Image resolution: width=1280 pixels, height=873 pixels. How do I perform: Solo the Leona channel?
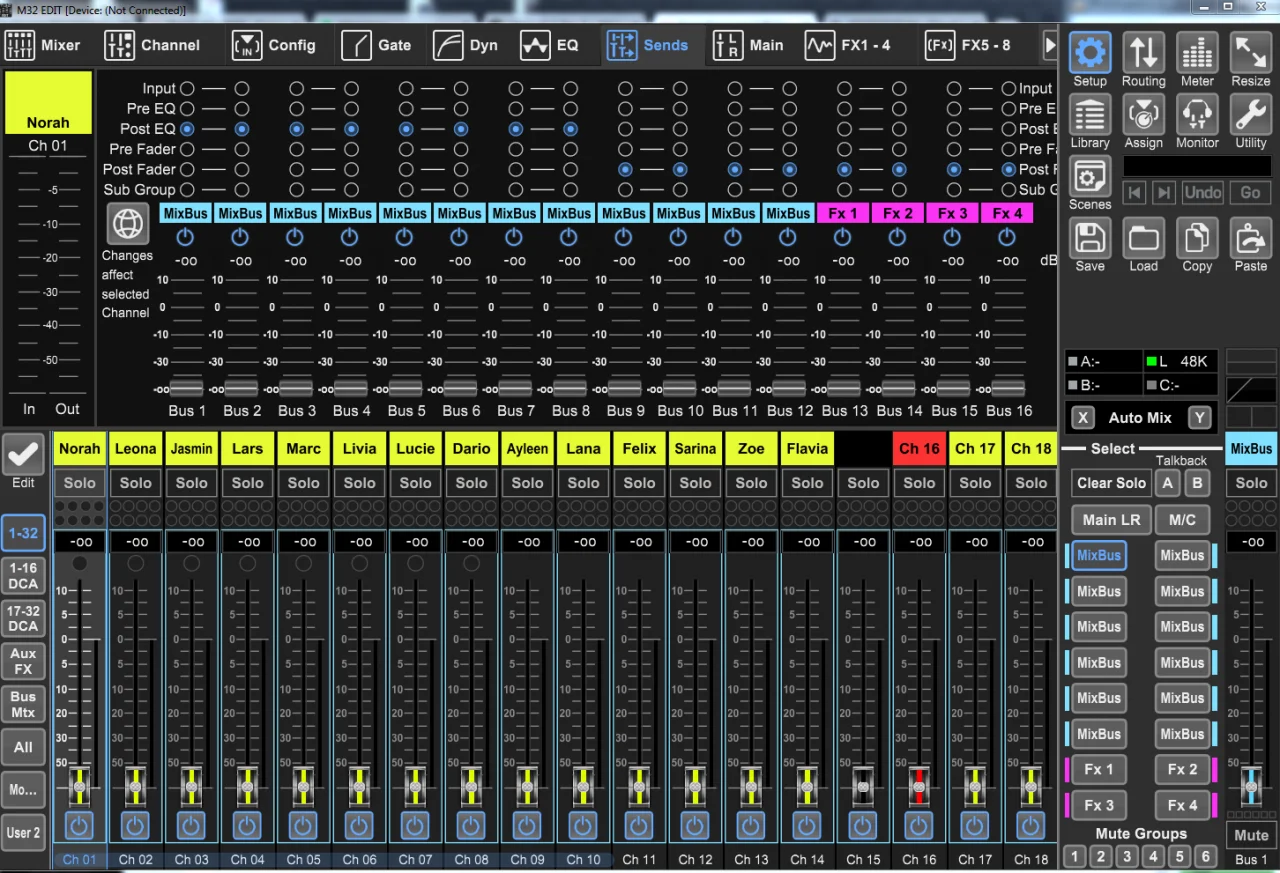tap(135, 483)
